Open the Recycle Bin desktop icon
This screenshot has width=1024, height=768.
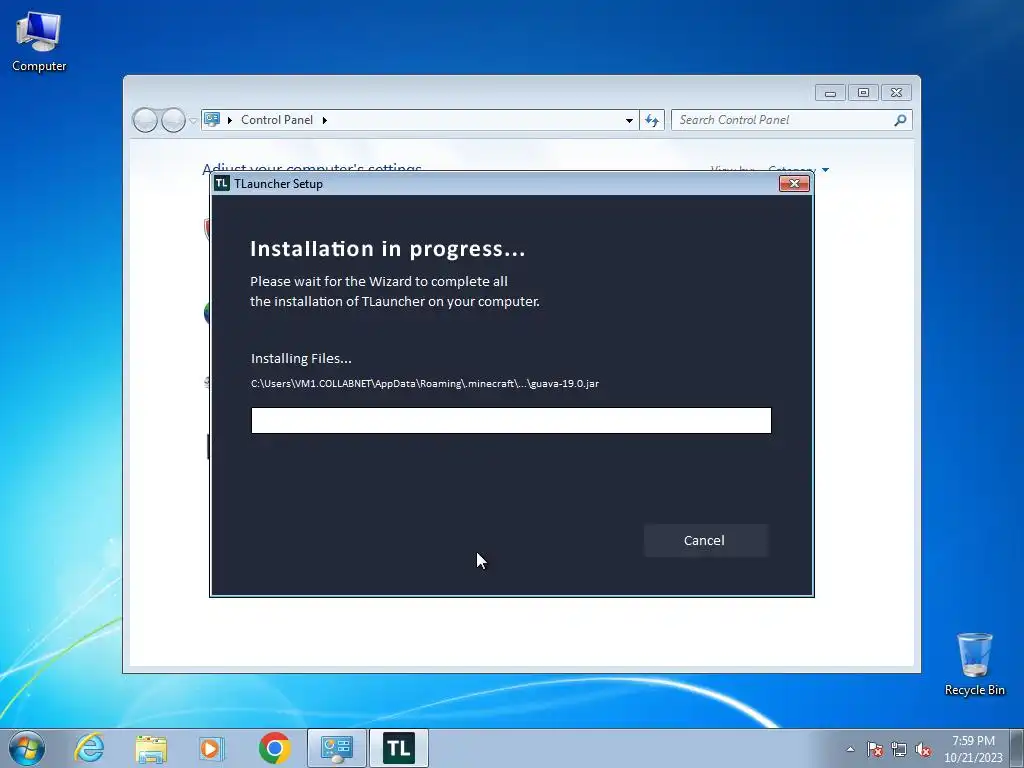974,664
